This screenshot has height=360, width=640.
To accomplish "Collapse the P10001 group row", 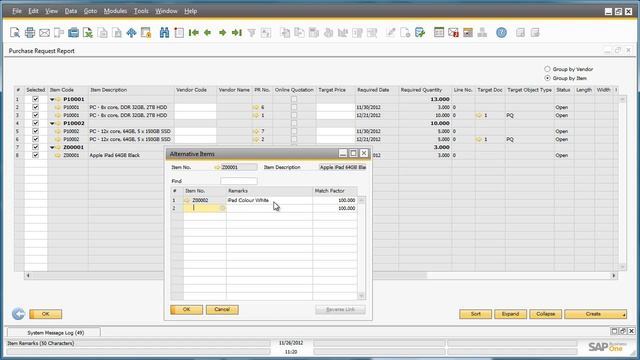I will point(52,99).
